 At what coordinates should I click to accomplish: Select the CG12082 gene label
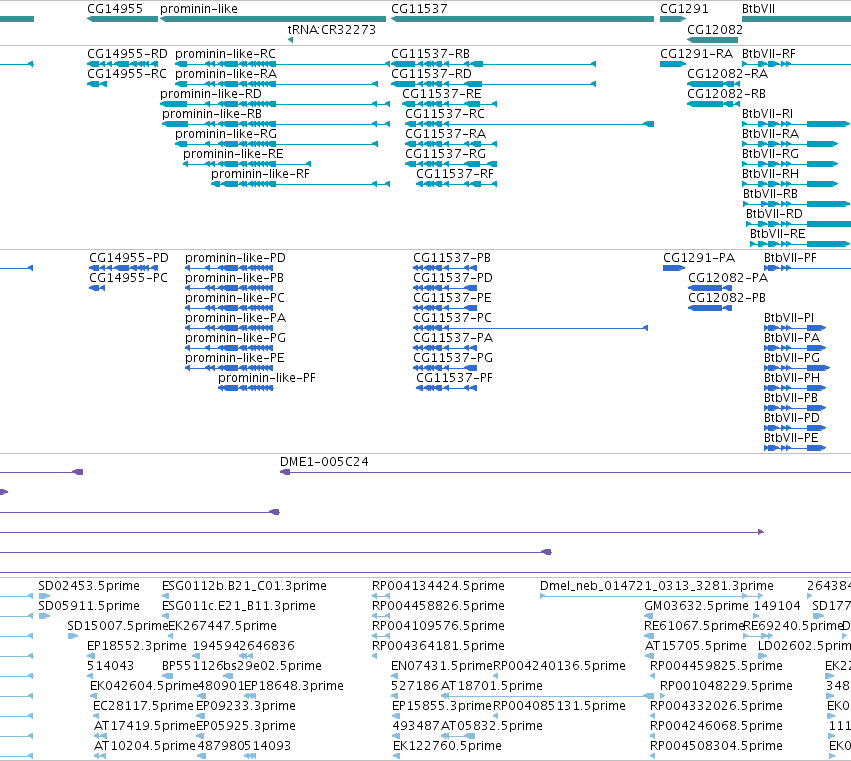[x=715, y=29]
